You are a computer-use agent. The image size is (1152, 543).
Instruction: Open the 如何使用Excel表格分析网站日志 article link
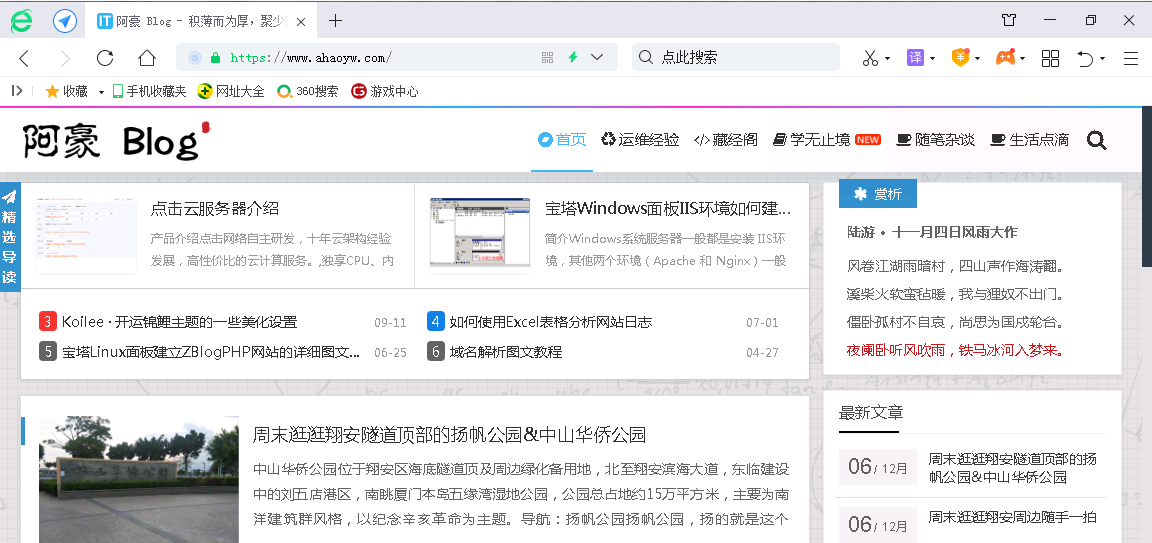pyautogui.click(x=550, y=322)
